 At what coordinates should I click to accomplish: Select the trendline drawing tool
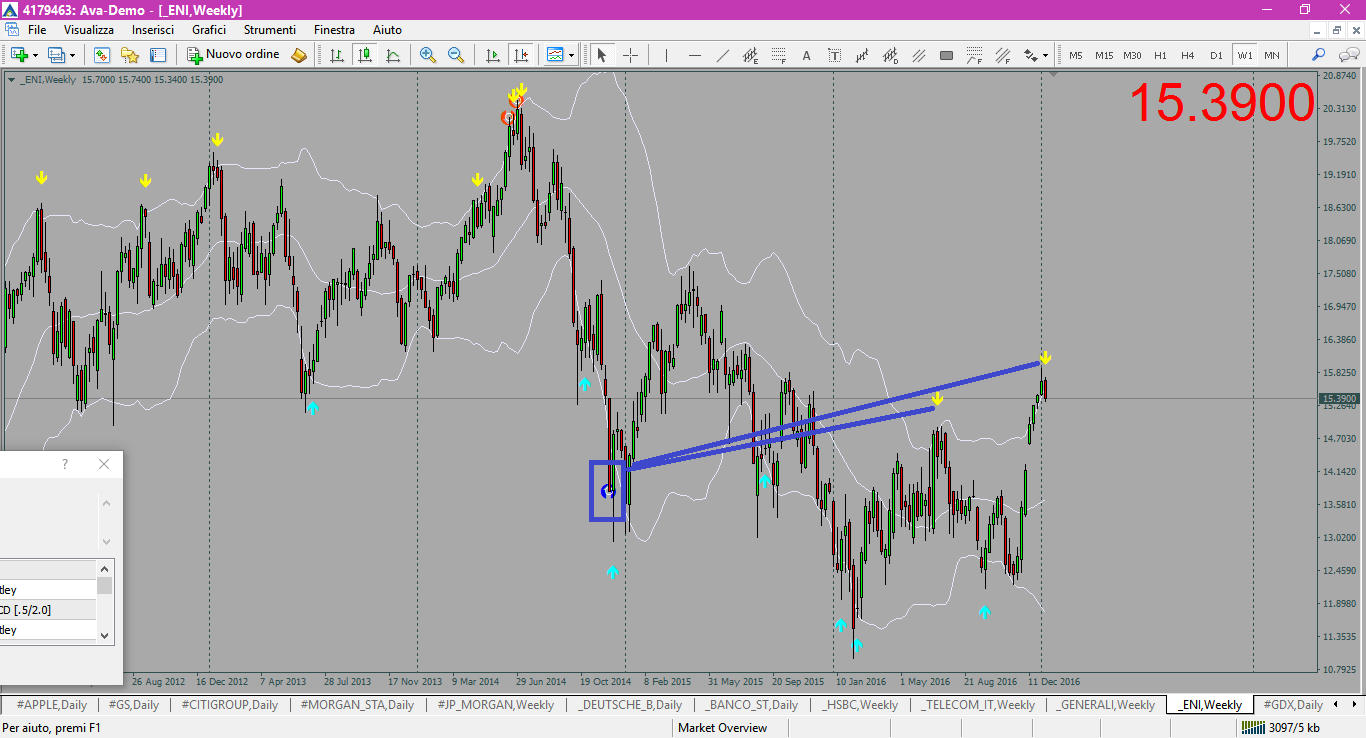(722, 55)
